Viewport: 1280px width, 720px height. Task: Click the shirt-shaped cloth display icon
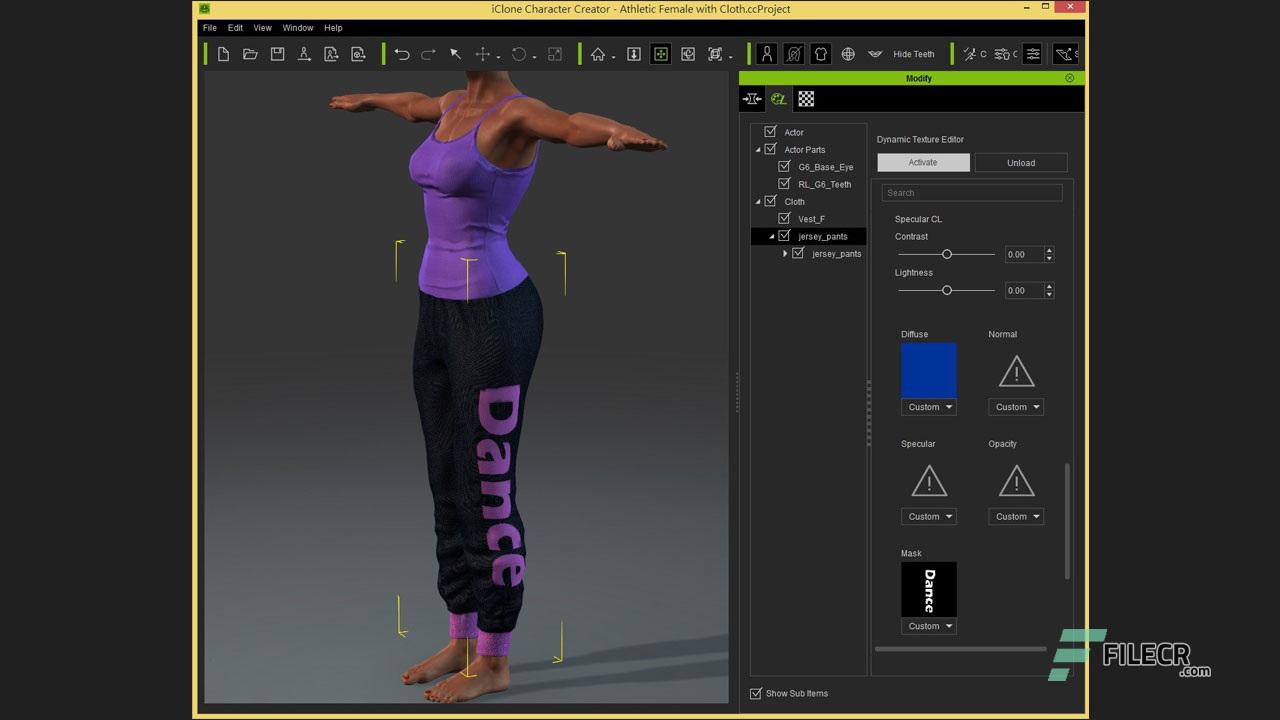tap(820, 54)
